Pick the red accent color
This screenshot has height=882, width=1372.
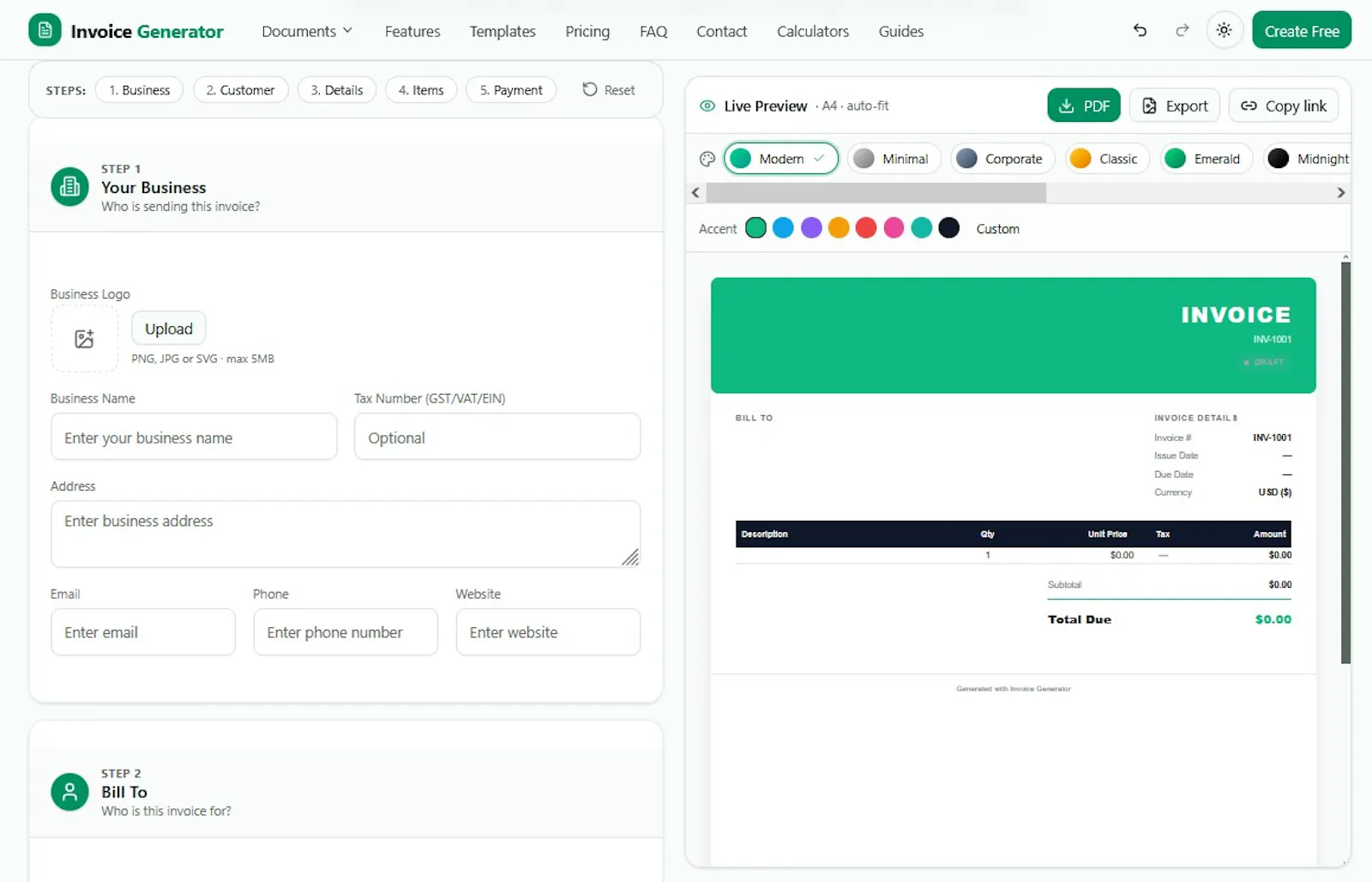866,228
